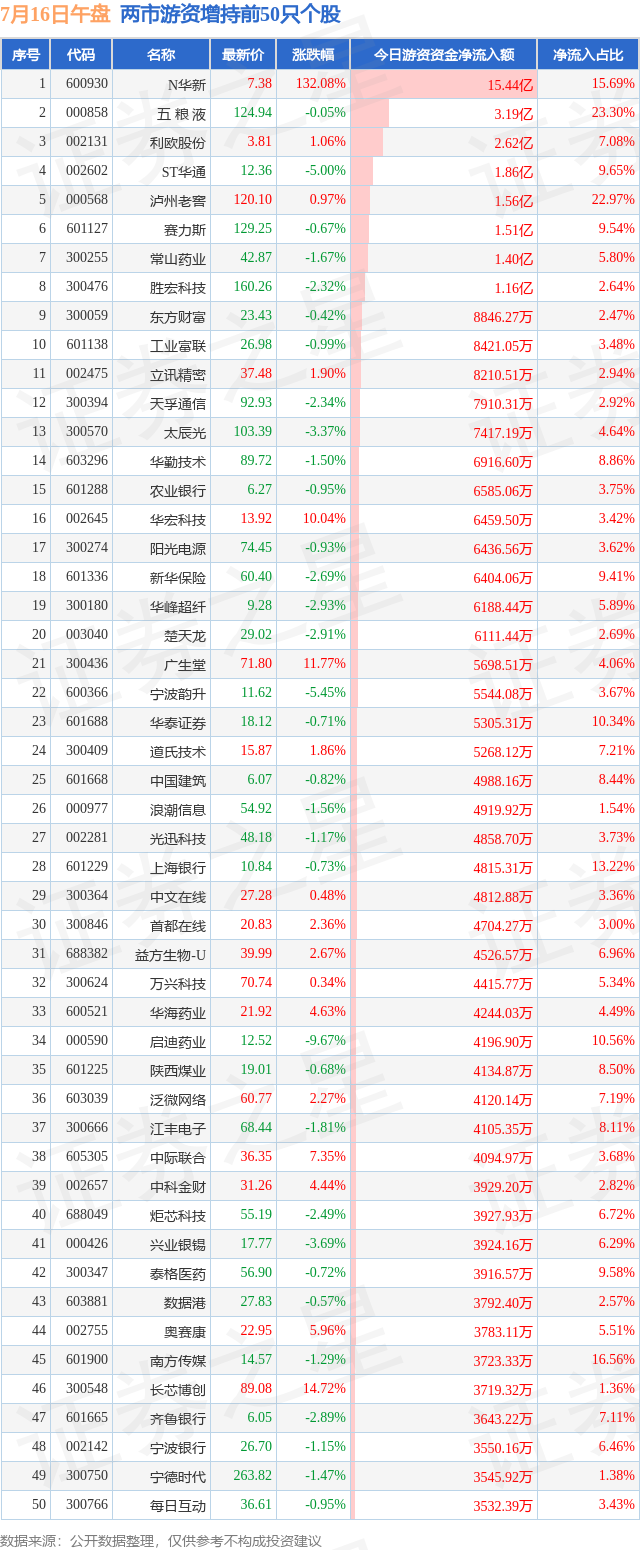This screenshot has width=640, height=1550.
Task: Select stock name 农业银行
Action: [x=178, y=490]
